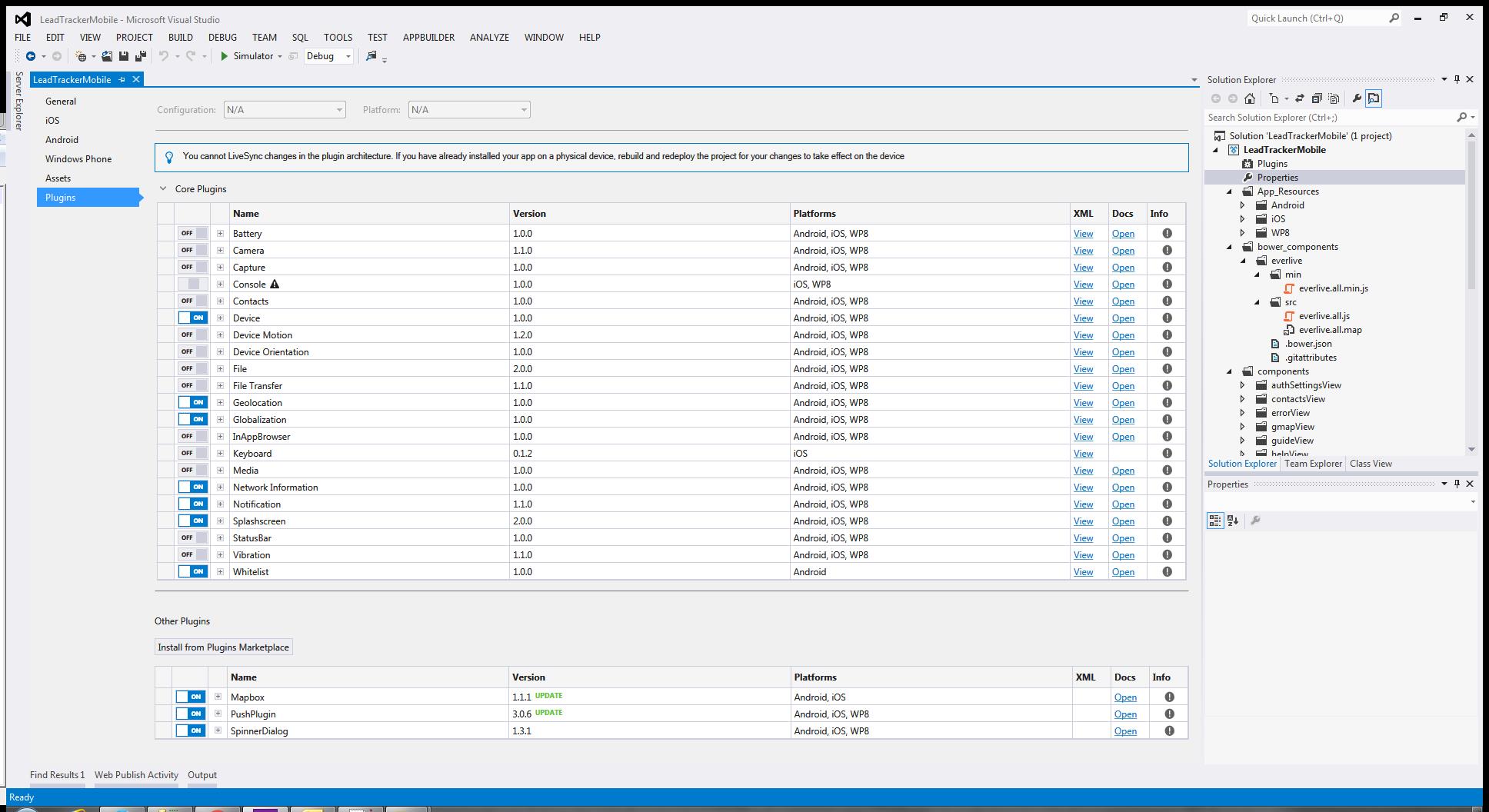Pin the Solution Explorer panel

(x=1457, y=79)
